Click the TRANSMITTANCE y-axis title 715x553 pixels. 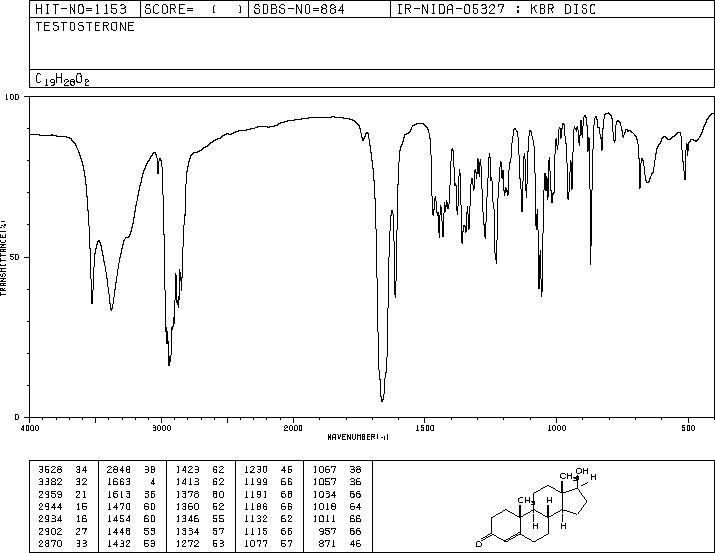coord(3,258)
